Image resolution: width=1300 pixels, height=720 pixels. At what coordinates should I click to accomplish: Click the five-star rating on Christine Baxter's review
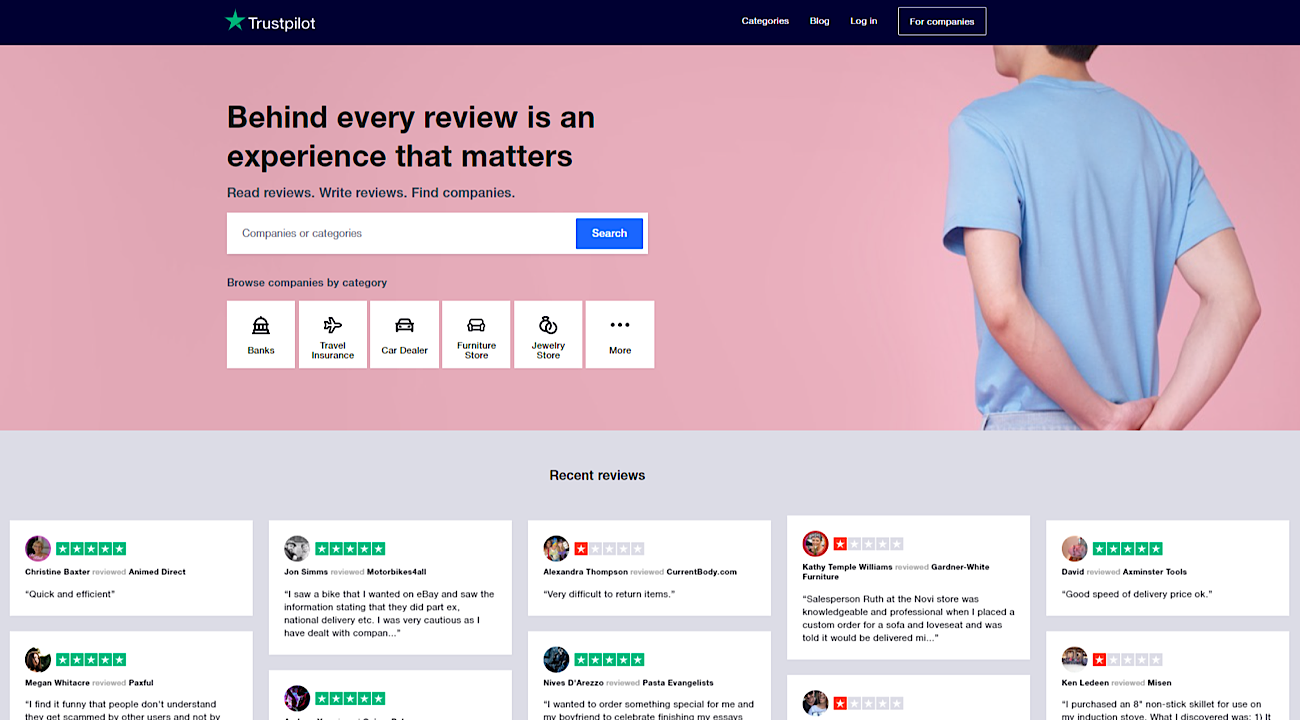click(91, 549)
